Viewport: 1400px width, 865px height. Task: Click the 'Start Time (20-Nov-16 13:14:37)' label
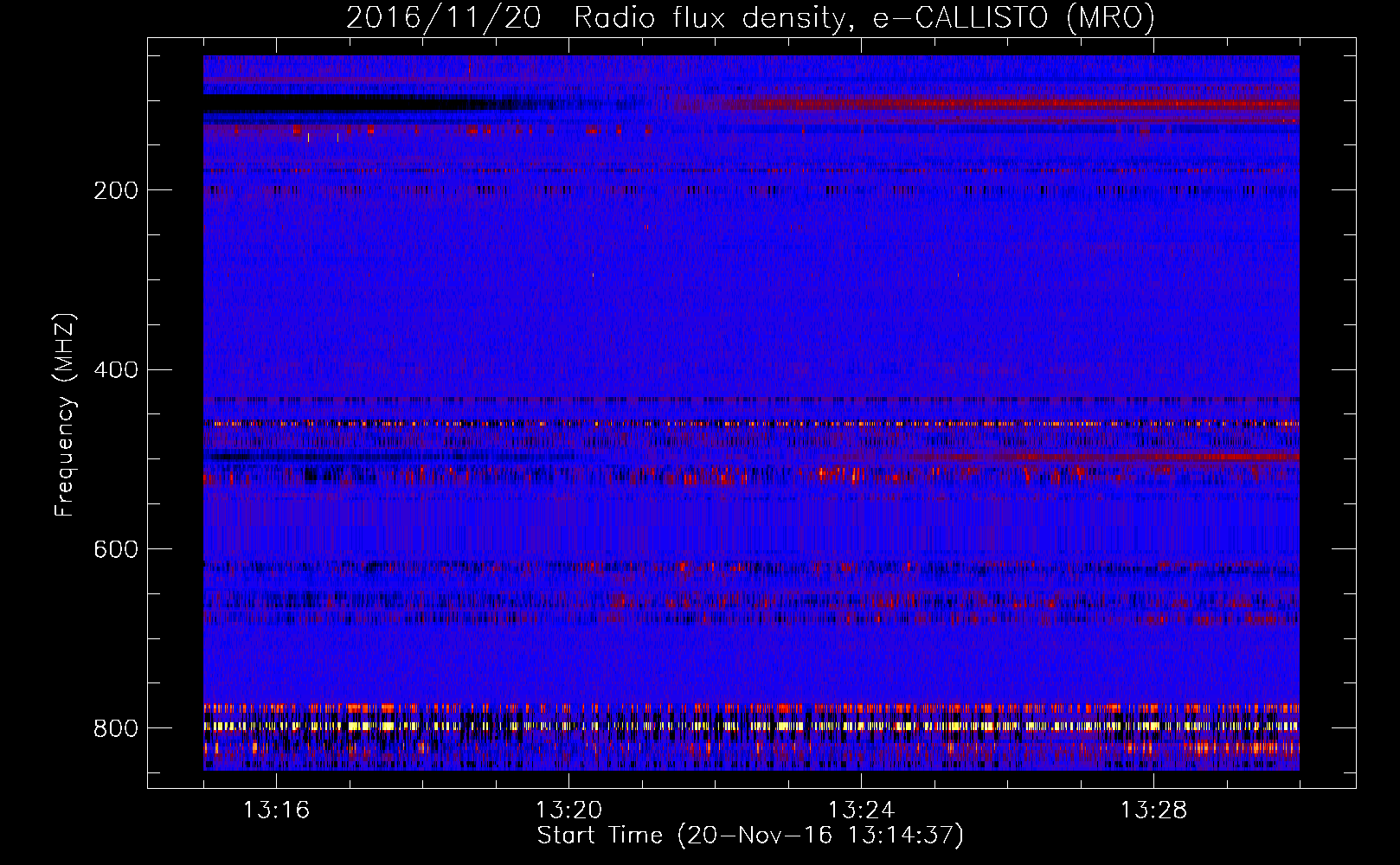point(750,836)
